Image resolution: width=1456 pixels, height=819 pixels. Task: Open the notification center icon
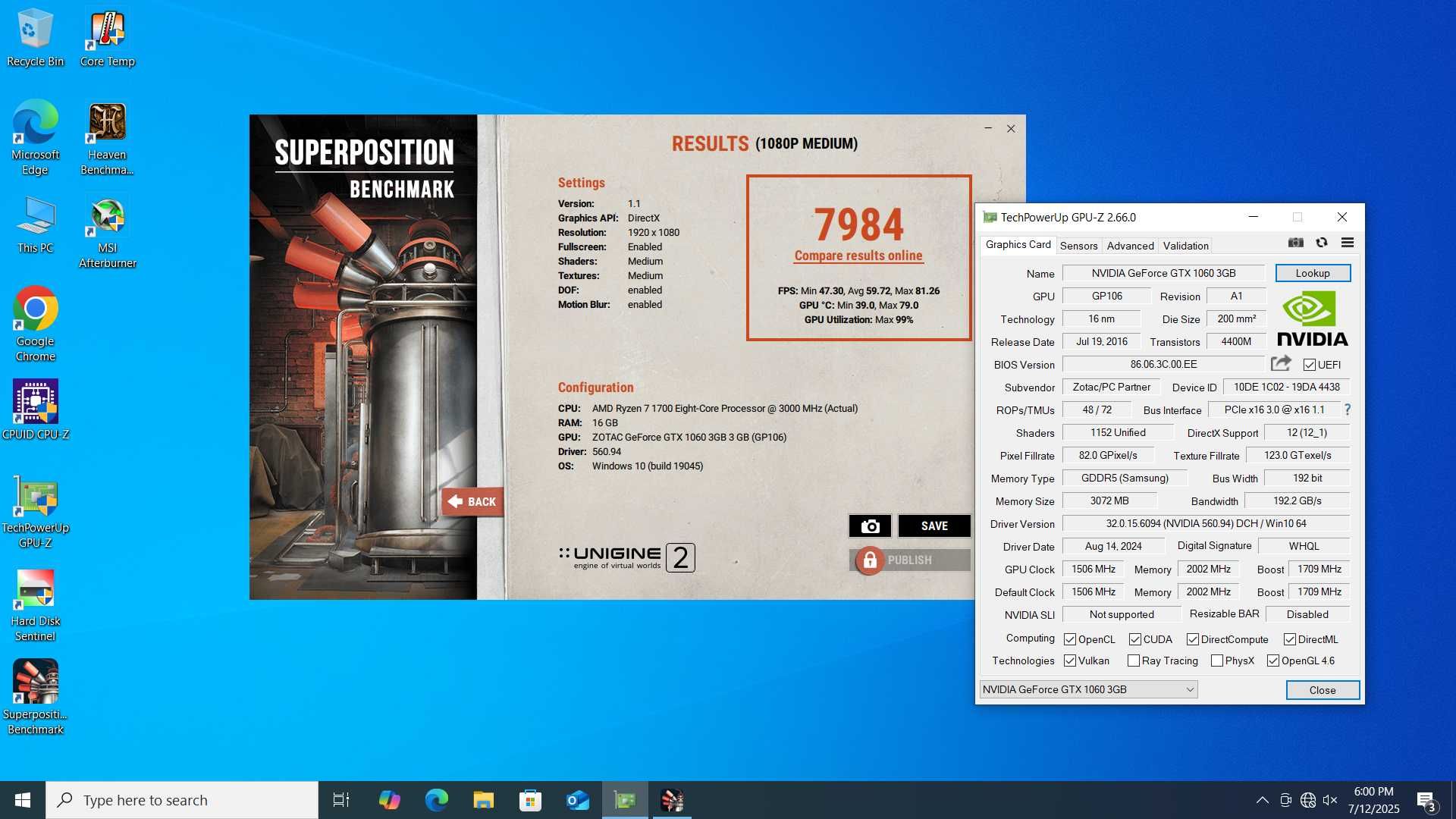[x=1426, y=801]
